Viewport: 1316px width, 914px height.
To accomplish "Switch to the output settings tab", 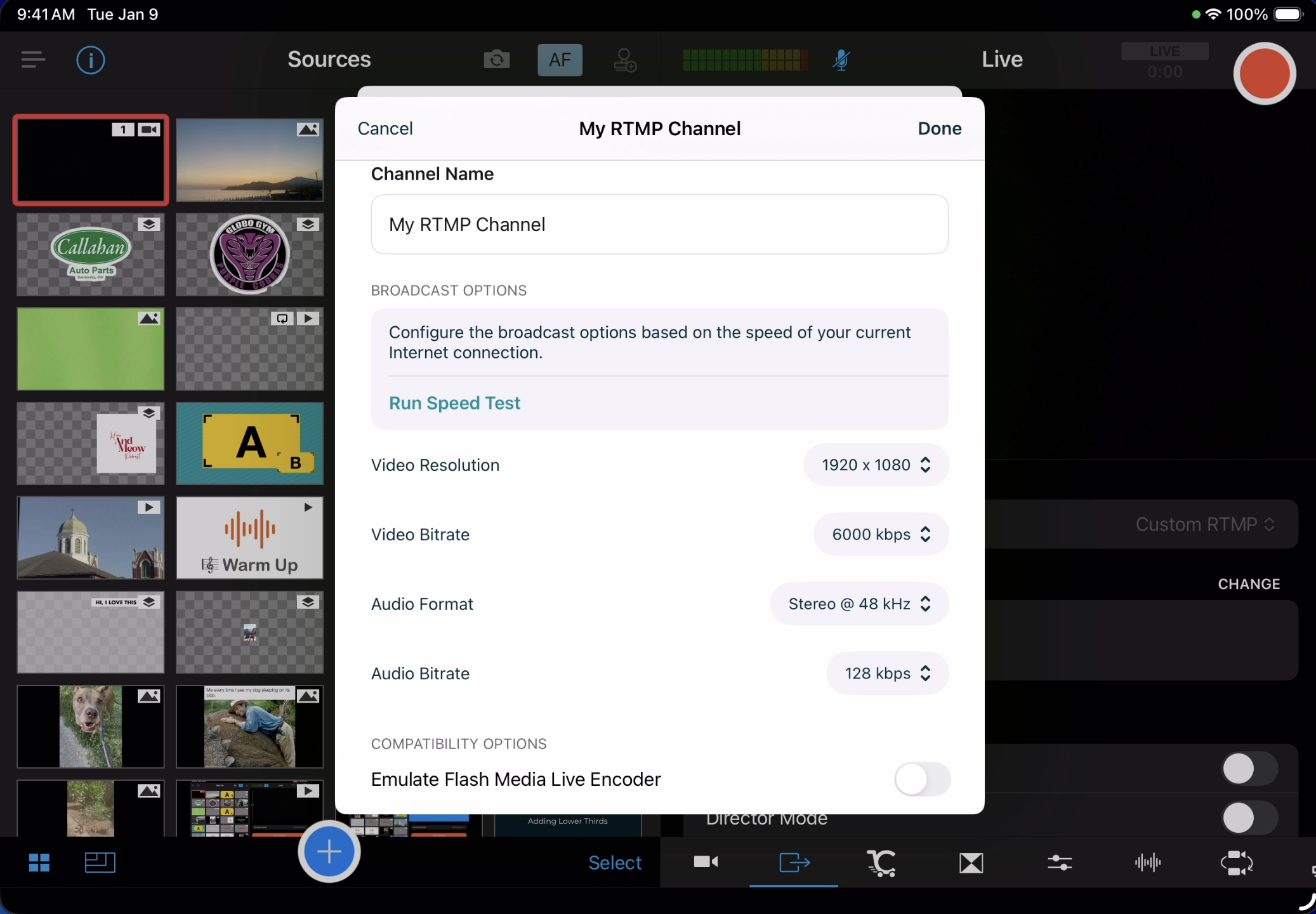I will (794, 863).
